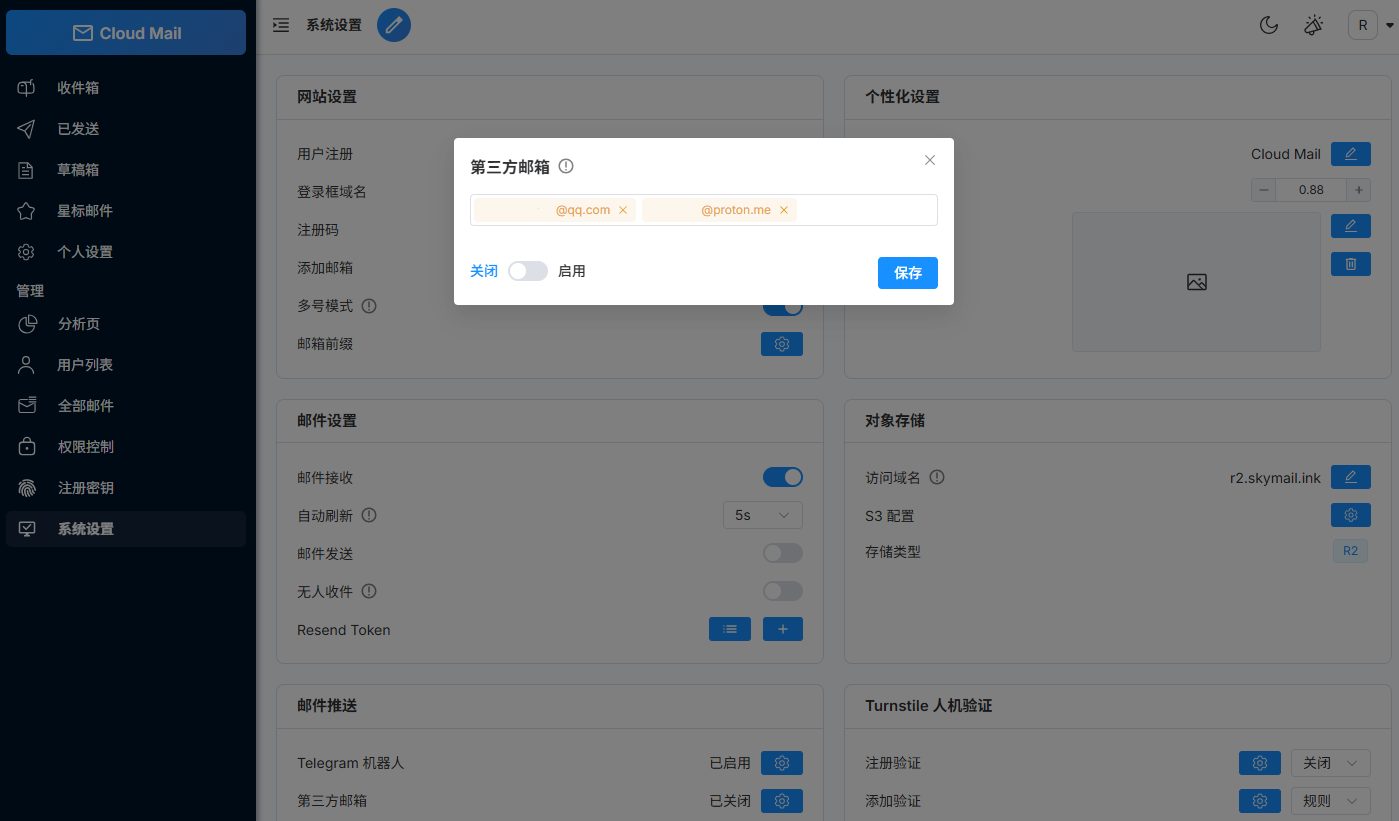Click the third-party email input field

pos(865,210)
